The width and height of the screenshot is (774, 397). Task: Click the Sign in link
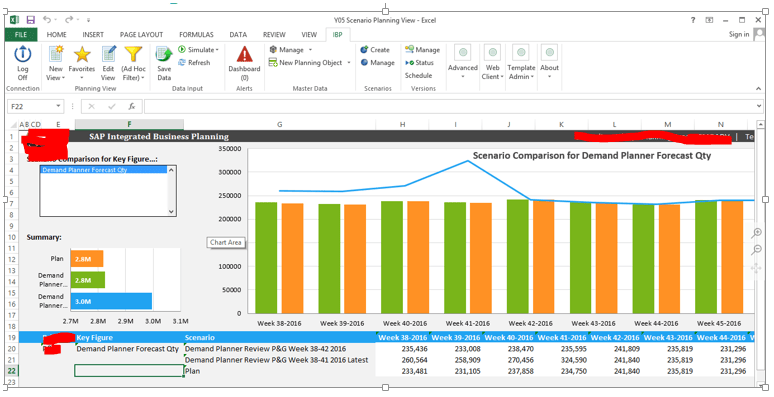(x=739, y=34)
